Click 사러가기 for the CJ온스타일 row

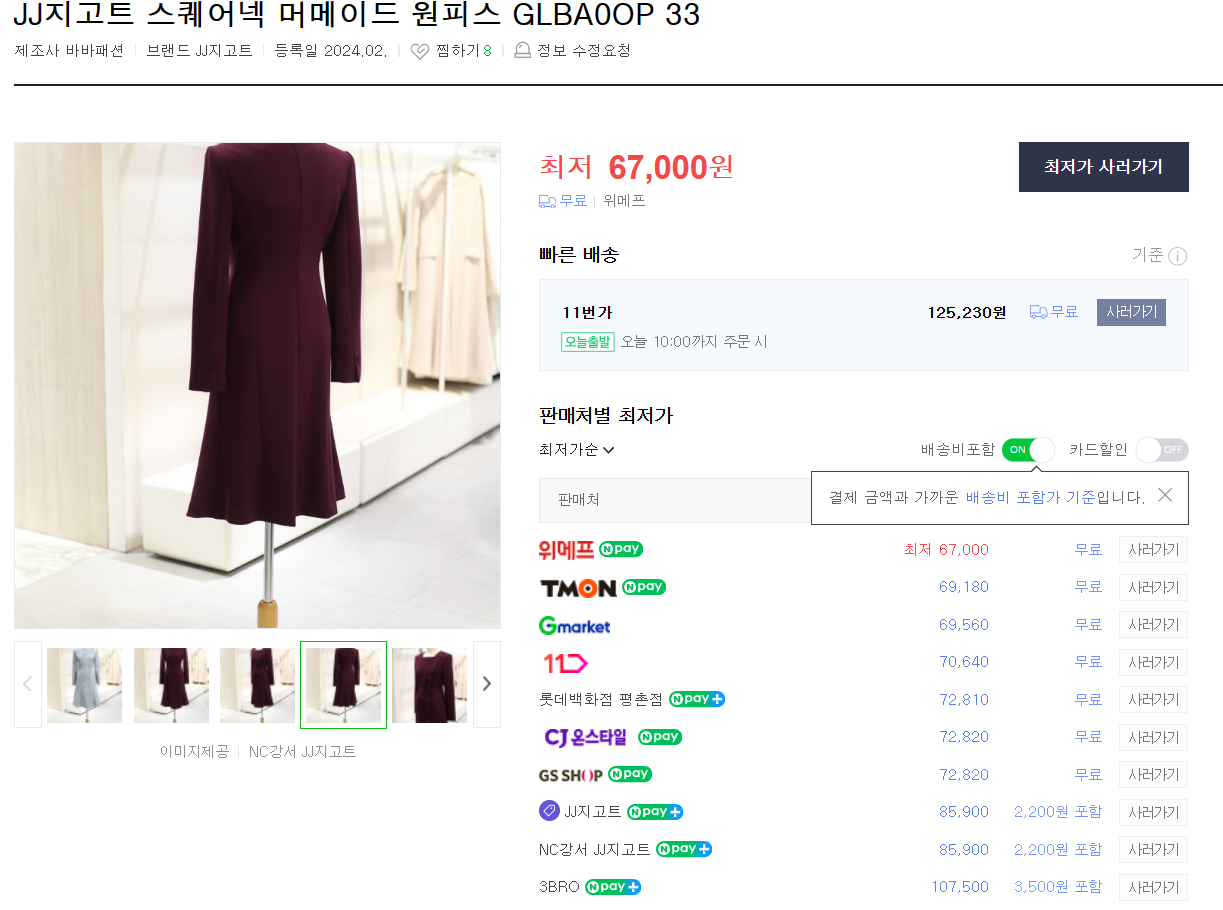[x=1153, y=737]
